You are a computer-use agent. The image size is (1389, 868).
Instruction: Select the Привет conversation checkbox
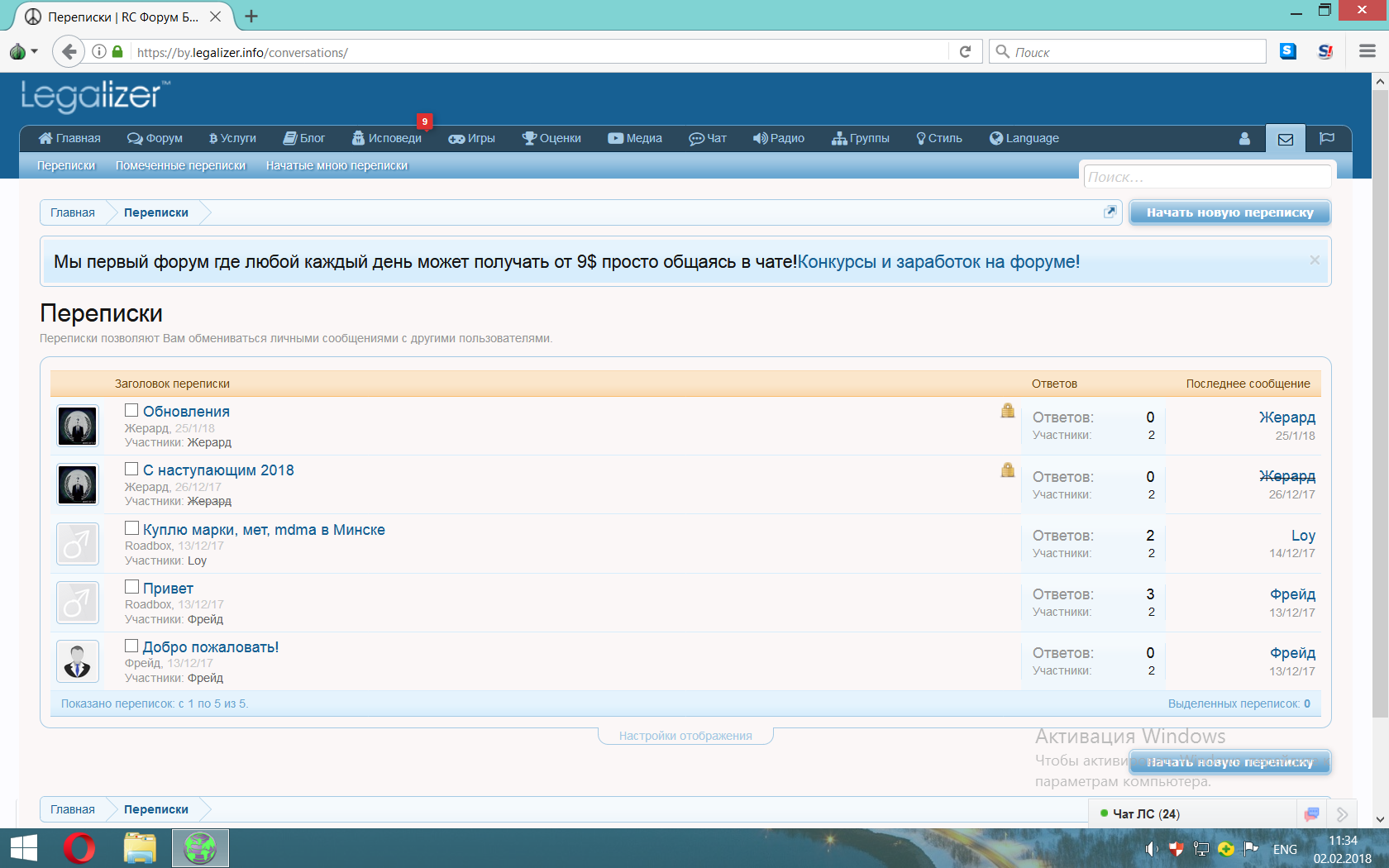(x=131, y=587)
